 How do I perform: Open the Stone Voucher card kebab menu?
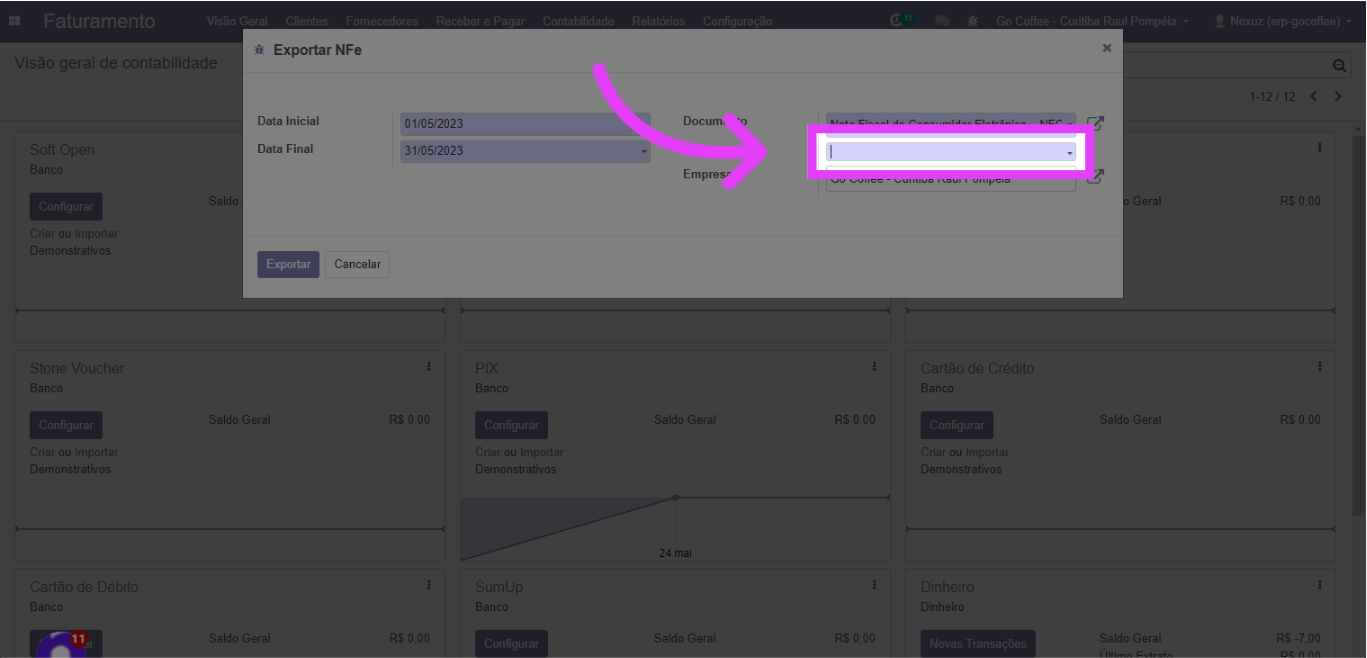tap(429, 367)
